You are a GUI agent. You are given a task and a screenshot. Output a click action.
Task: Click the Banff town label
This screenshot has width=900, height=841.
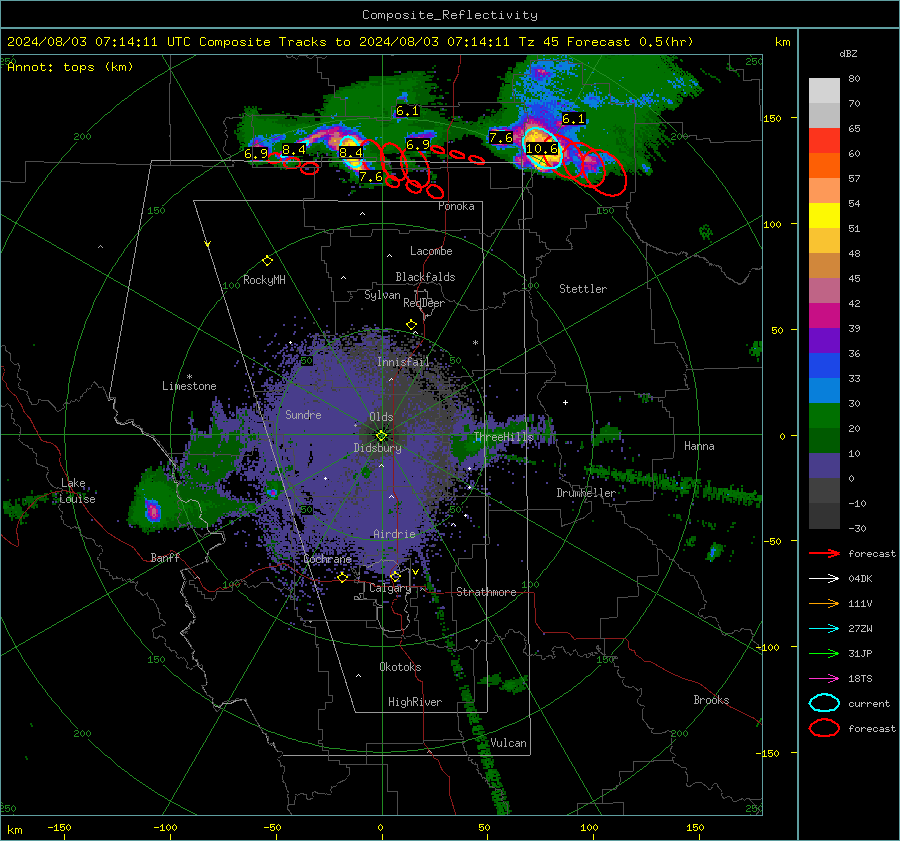165,557
